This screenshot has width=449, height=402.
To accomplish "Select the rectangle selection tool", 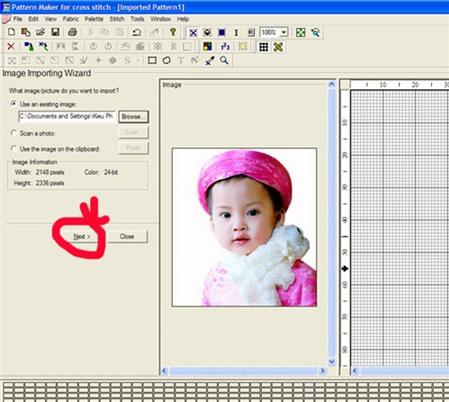I will click(x=152, y=60).
